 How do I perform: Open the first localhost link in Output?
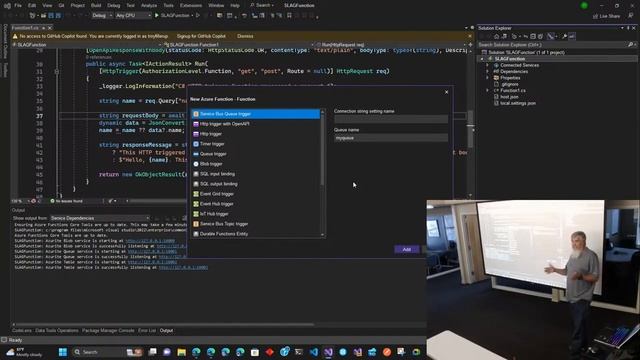click(x=150, y=241)
